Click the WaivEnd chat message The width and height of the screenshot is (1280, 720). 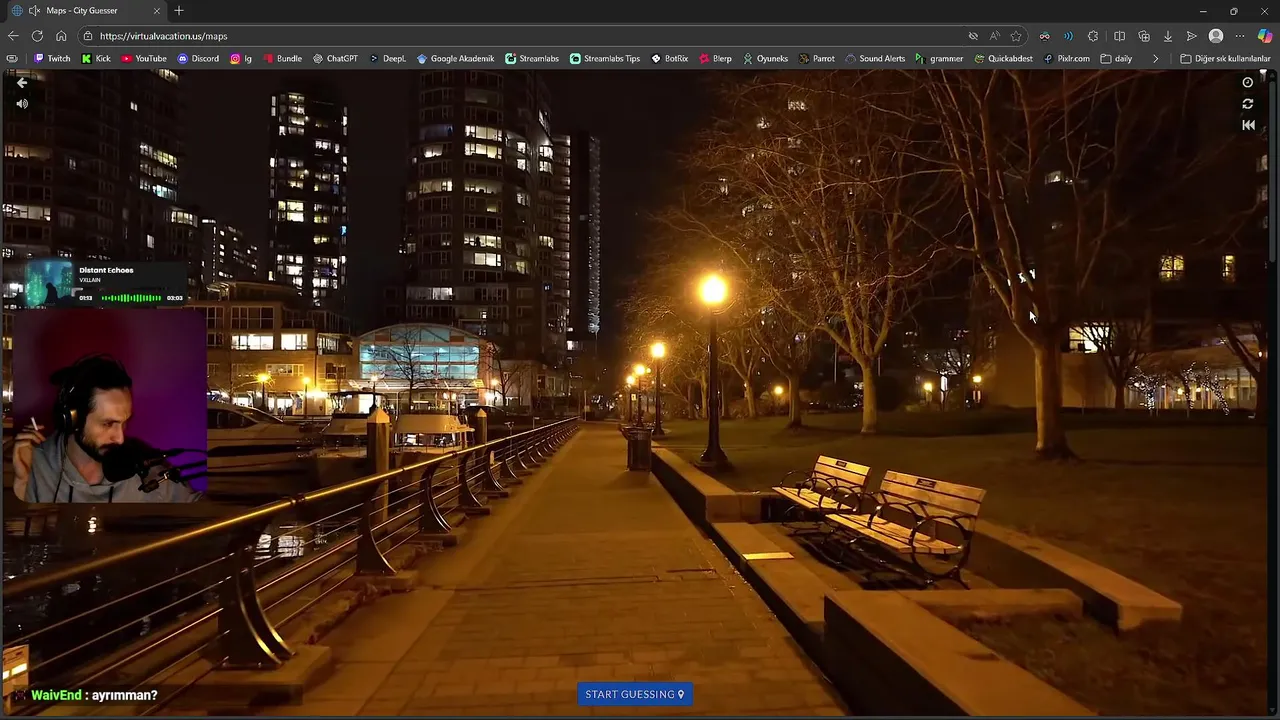(94, 695)
